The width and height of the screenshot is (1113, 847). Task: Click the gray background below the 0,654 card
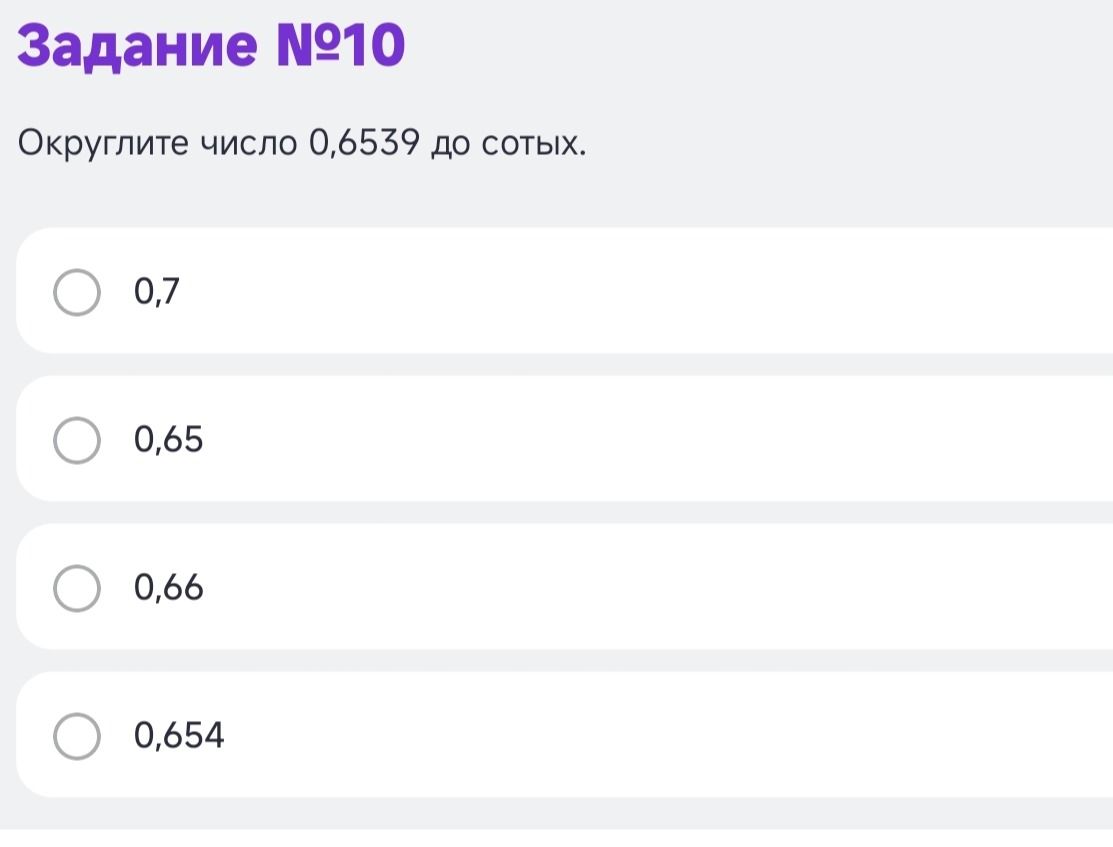click(556, 814)
